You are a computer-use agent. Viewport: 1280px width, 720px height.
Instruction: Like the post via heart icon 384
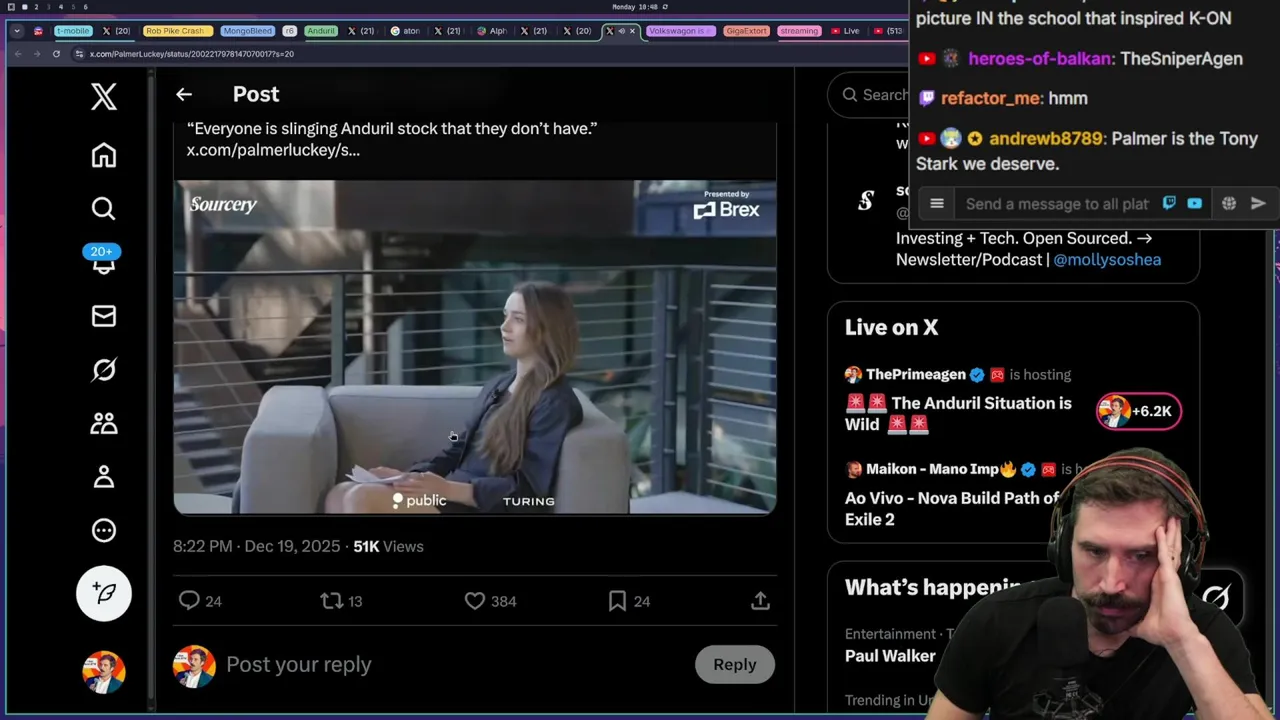click(x=490, y=601)
